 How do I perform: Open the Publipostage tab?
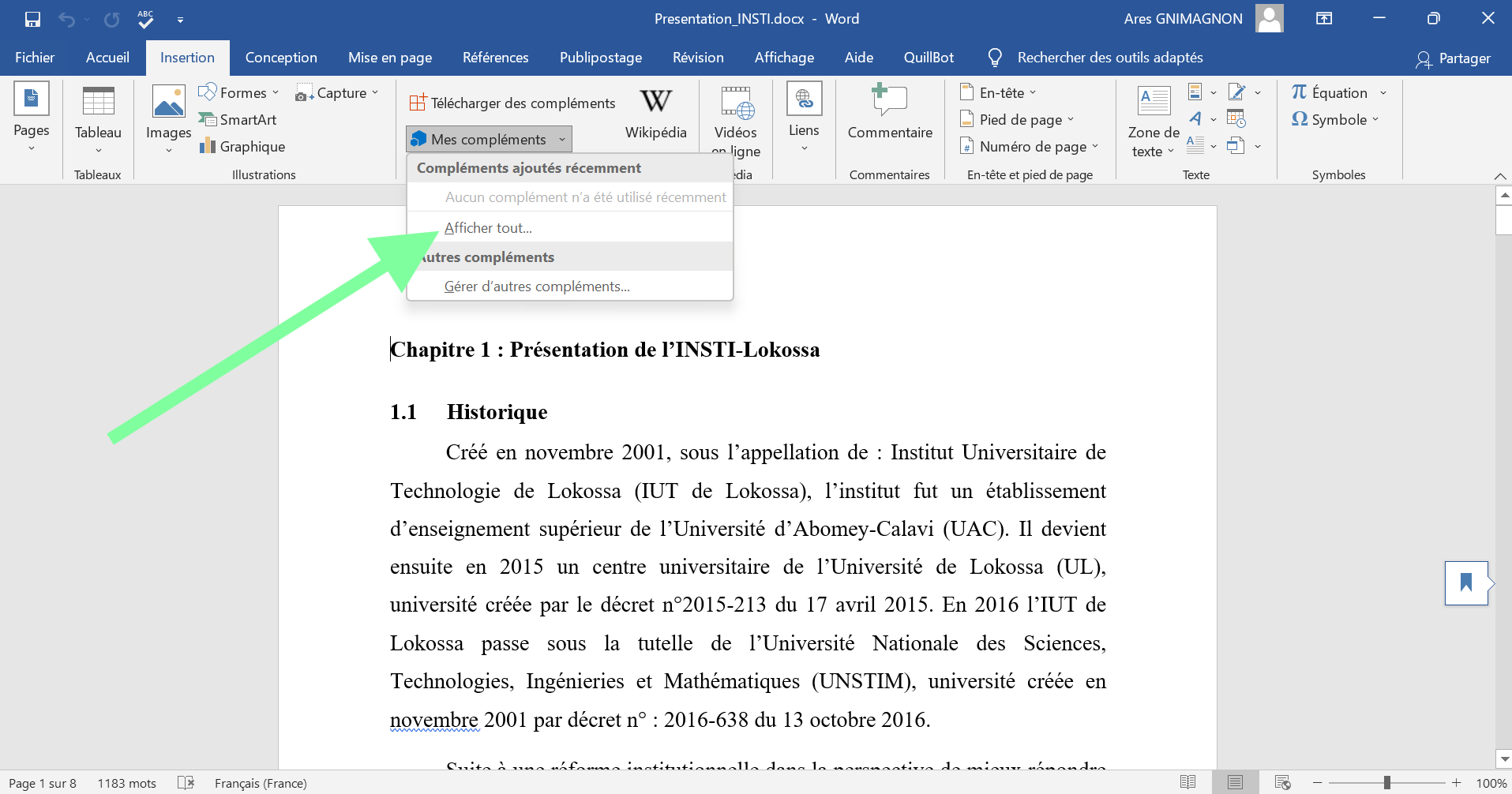(x=601, y=58)
